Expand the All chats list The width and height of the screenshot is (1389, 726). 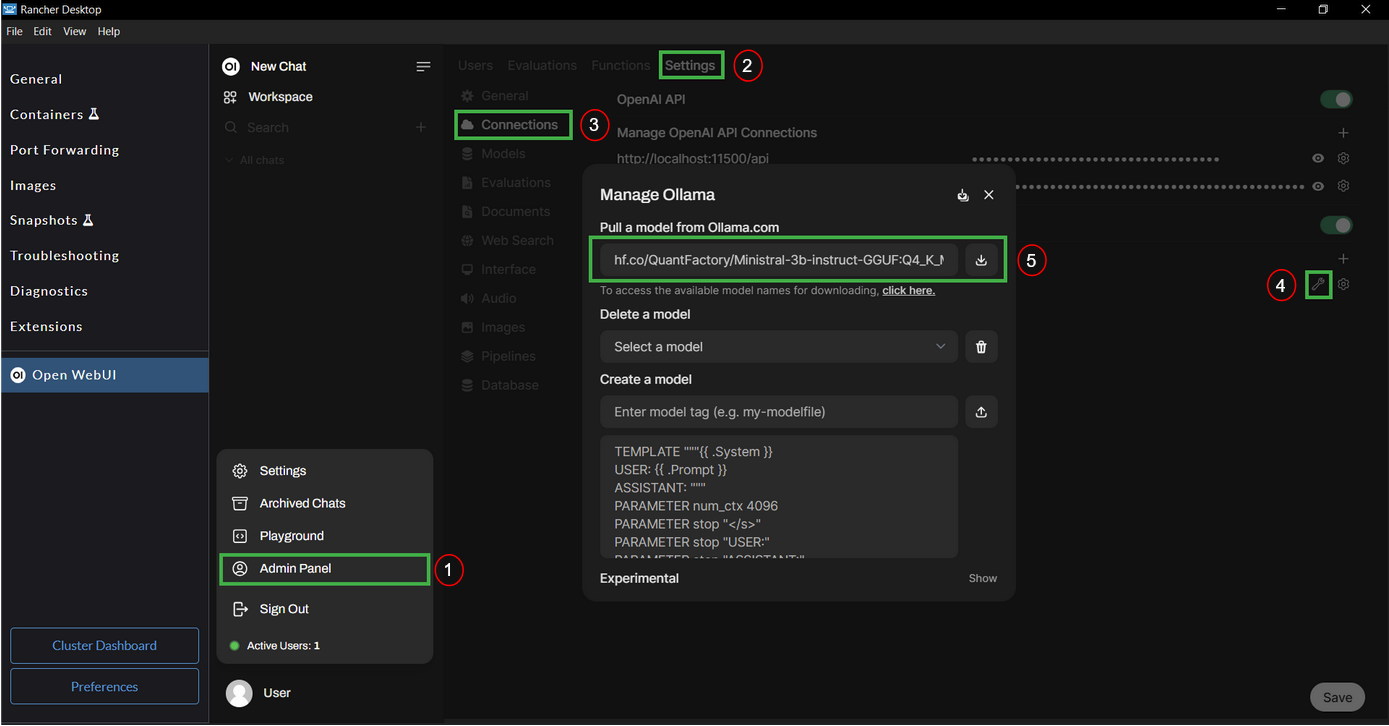tap(255, 160)
